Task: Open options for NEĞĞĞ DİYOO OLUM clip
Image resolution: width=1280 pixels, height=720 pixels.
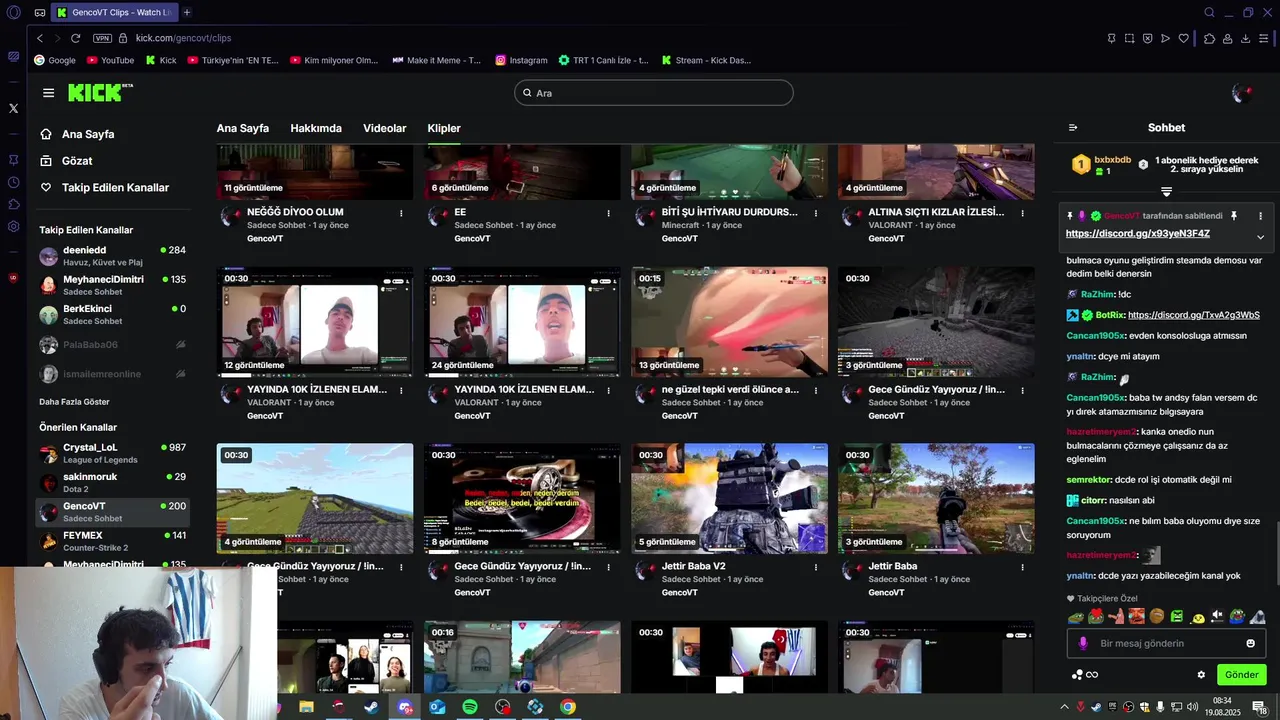Action: (401, 213)
